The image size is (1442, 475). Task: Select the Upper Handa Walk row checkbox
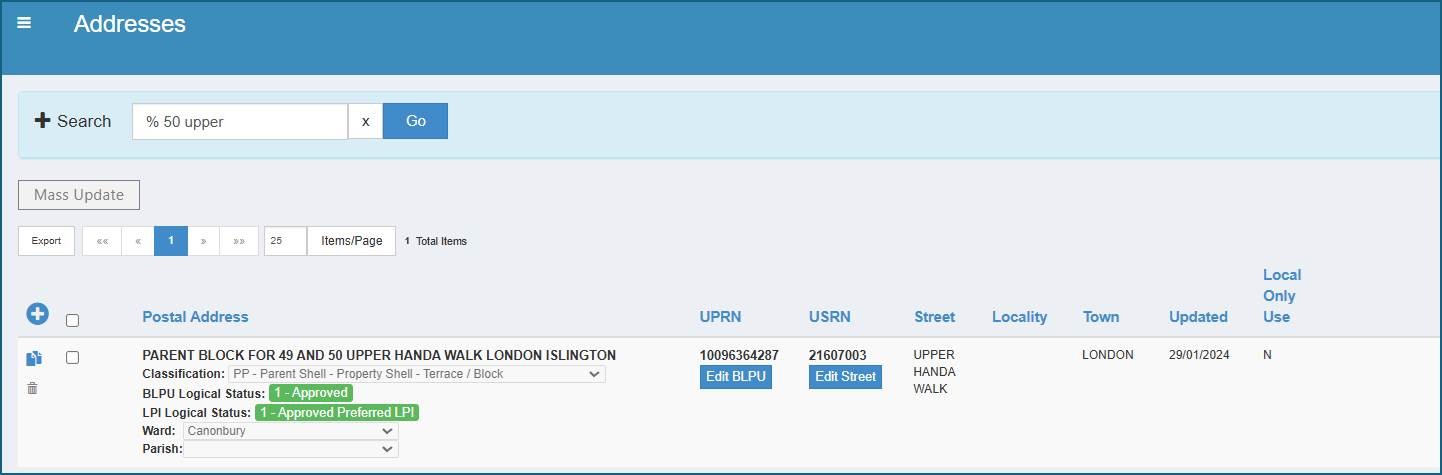coord(72,357)
